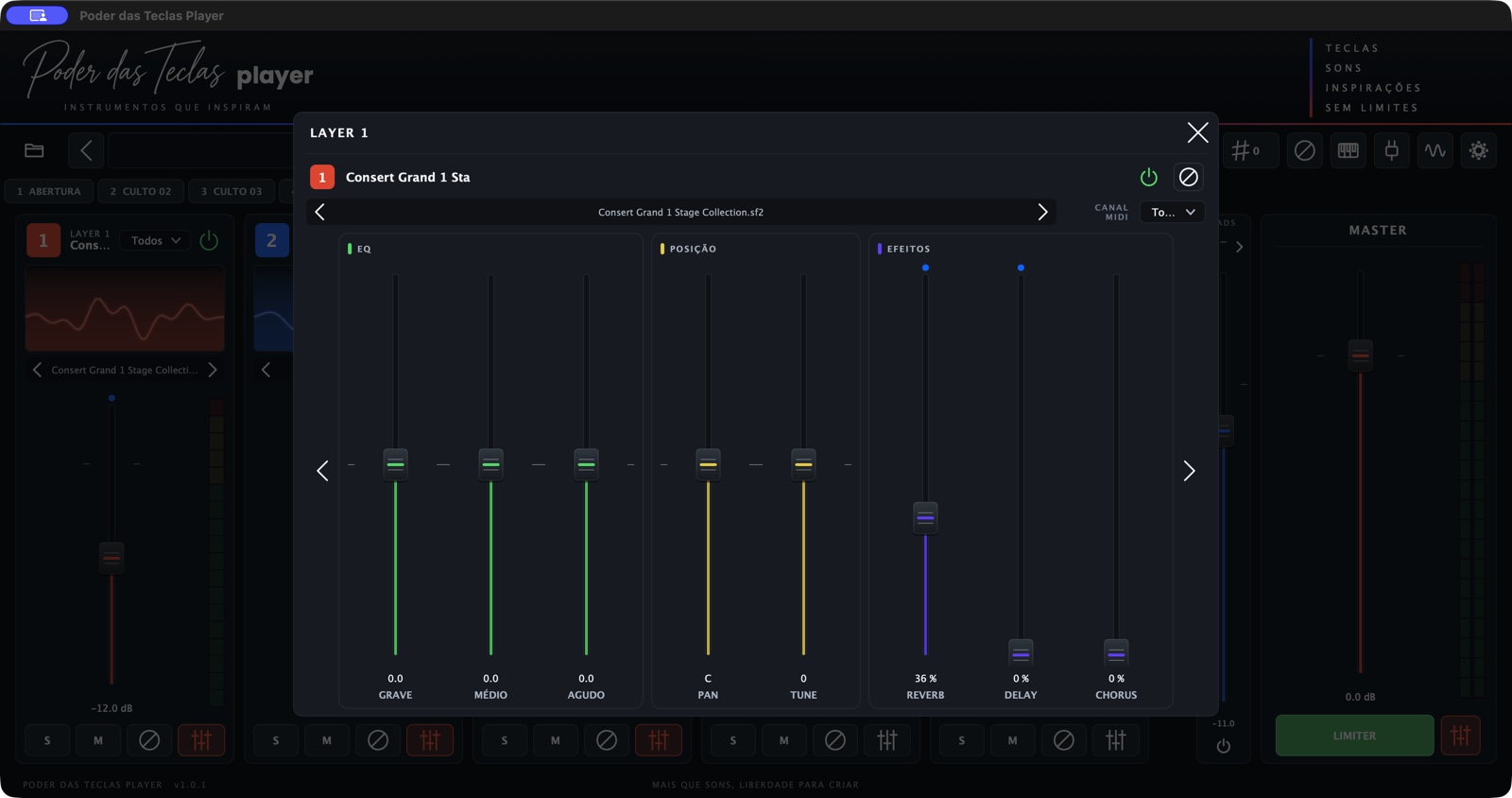Mute the Layer 2 strip

point(327,740)
